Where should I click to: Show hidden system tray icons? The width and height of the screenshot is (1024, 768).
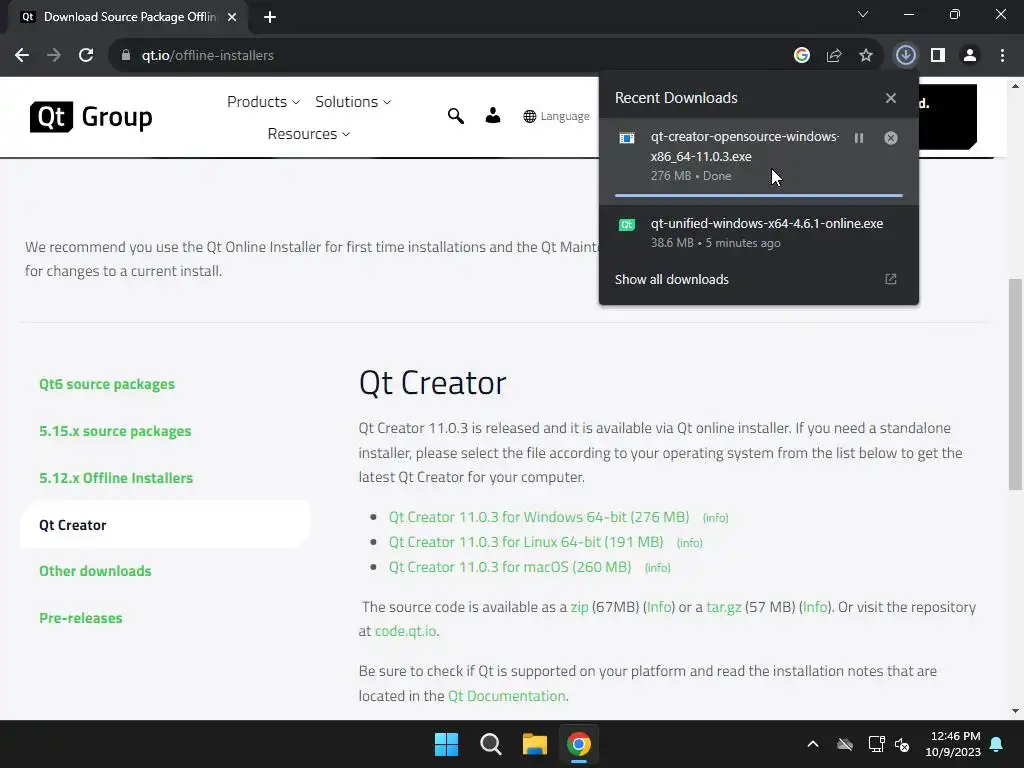(813, 744)
